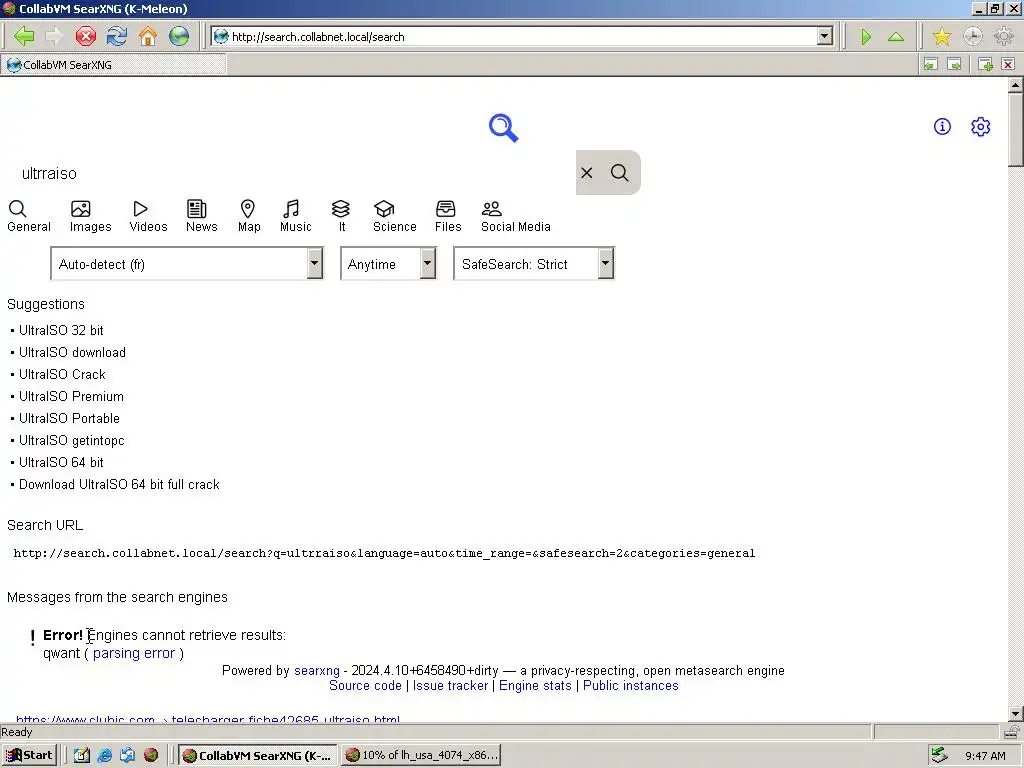
Task: Click suggestion UltraISO download
Action: pyautogui.click(x=72, y=353)
